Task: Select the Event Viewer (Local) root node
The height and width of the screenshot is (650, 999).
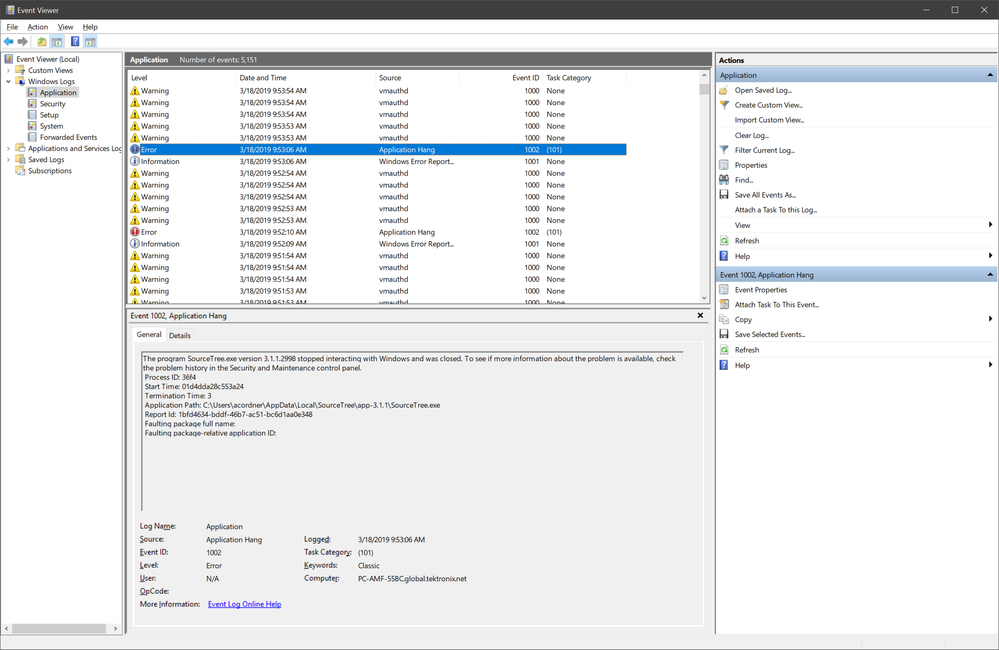Action: 48,59
